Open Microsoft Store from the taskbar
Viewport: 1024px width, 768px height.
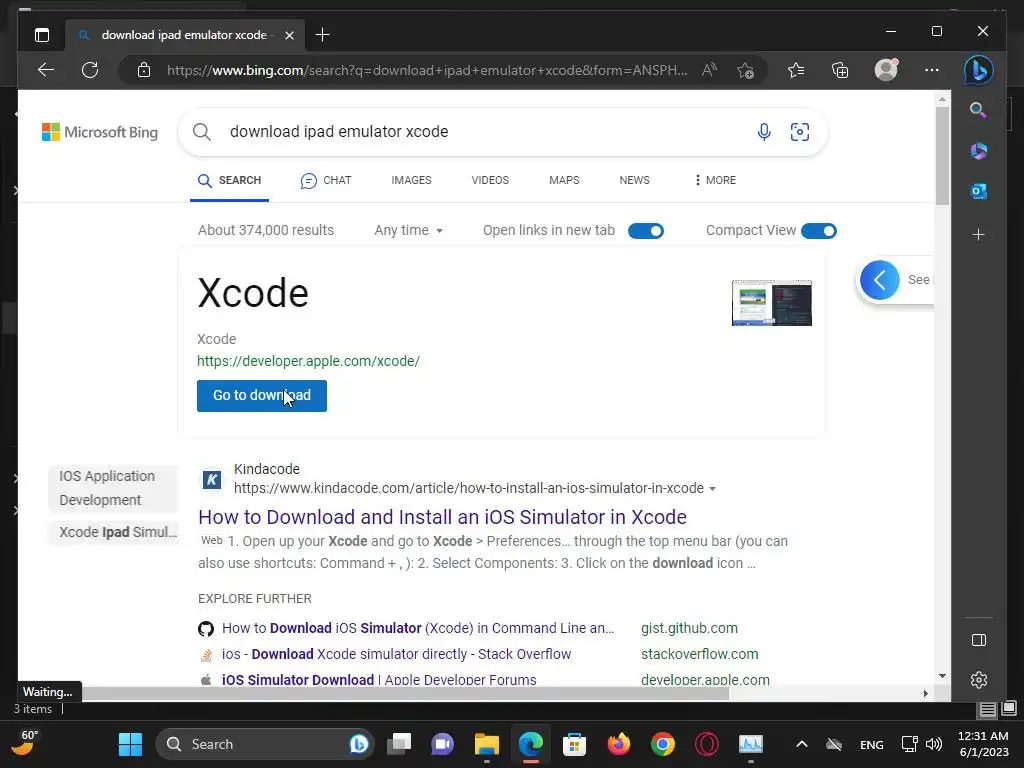(575, 744)
